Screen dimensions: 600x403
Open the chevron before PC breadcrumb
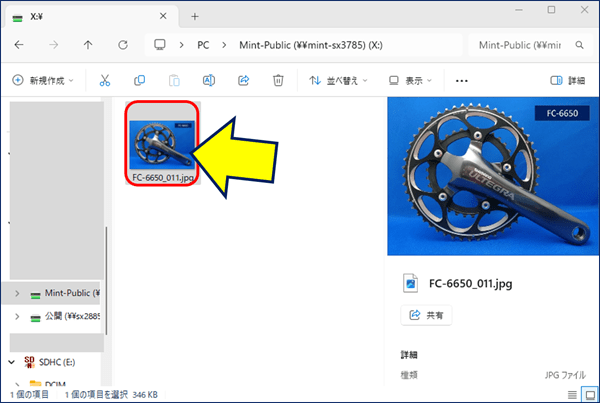coord(182,45)
